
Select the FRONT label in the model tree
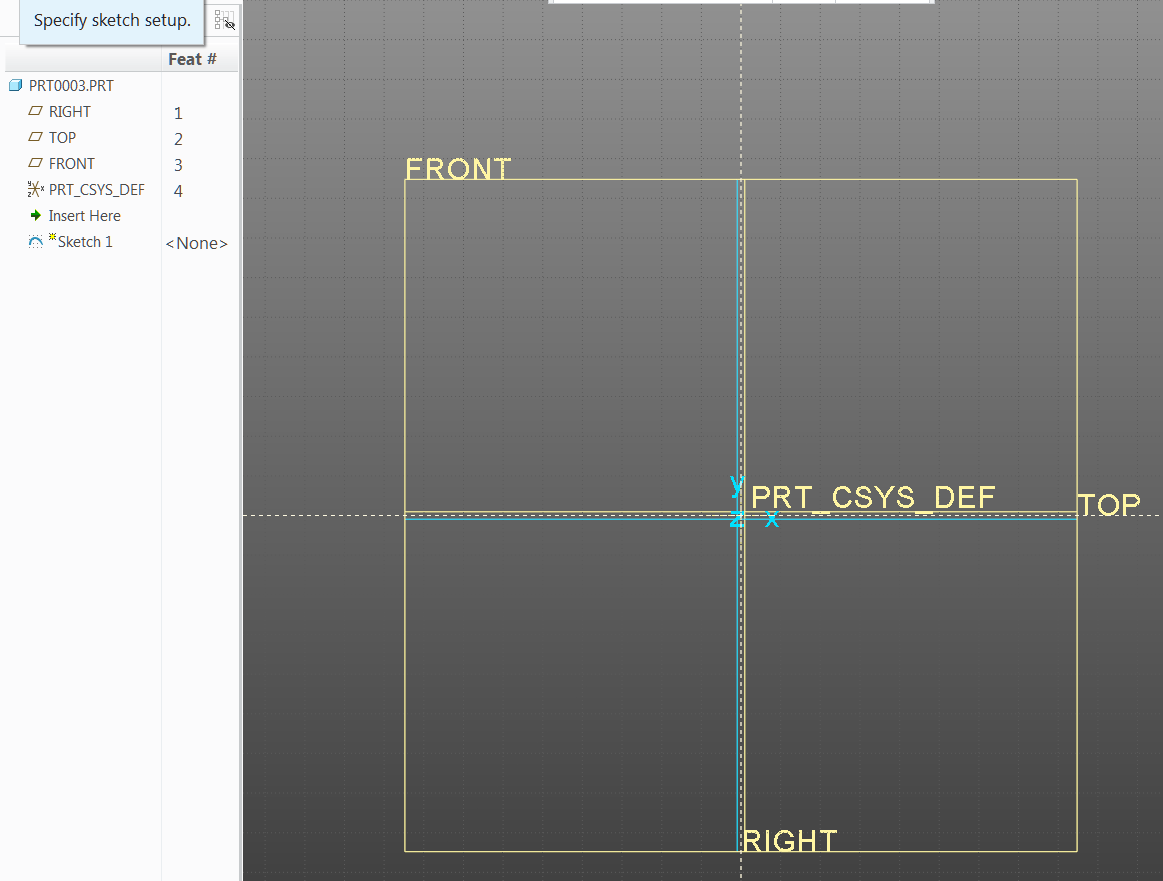[72, 163]
